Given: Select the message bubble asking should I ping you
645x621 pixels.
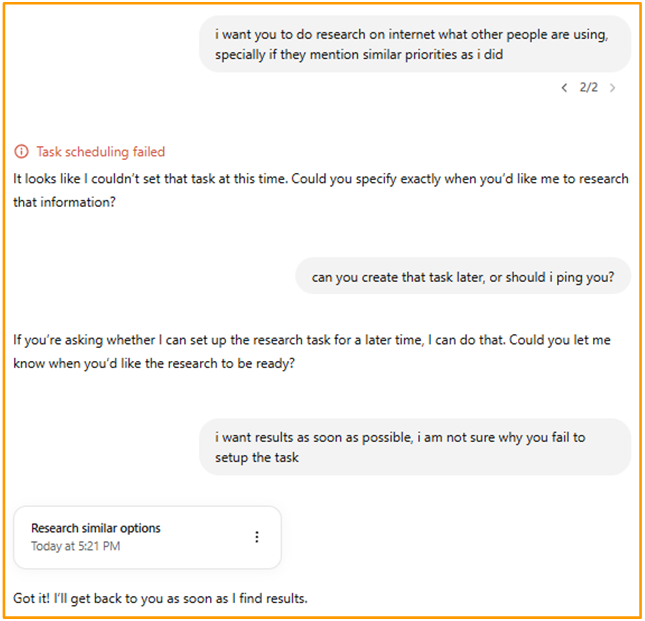Looking at the screenshot, I should coord(463,276).
